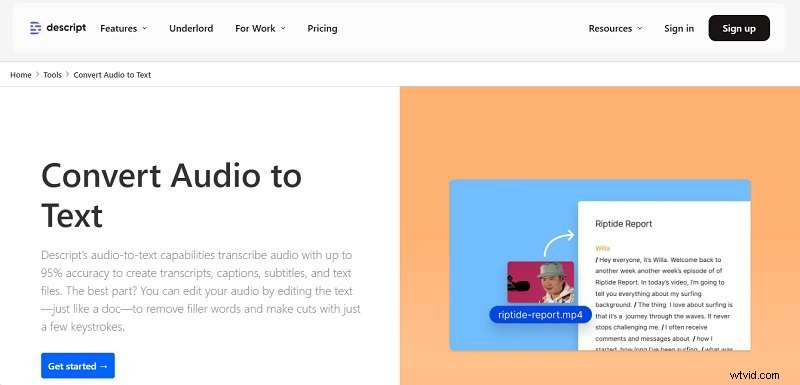Click the blue Get started button
The image size is (800, 385).
[x=78, y=366]
